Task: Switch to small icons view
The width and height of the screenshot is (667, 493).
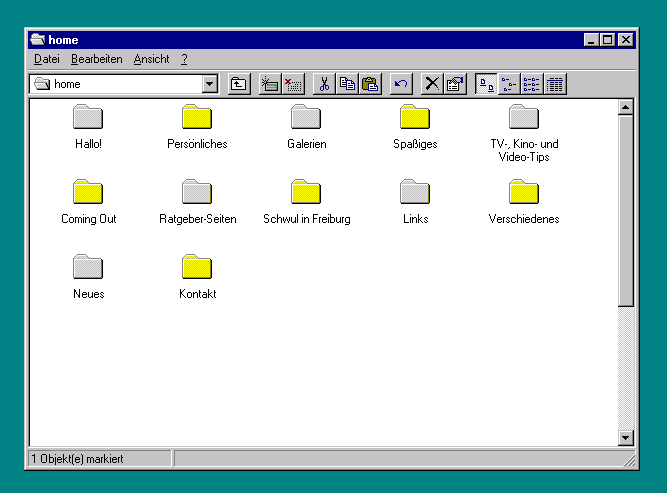Action: [x=509, y=84]
